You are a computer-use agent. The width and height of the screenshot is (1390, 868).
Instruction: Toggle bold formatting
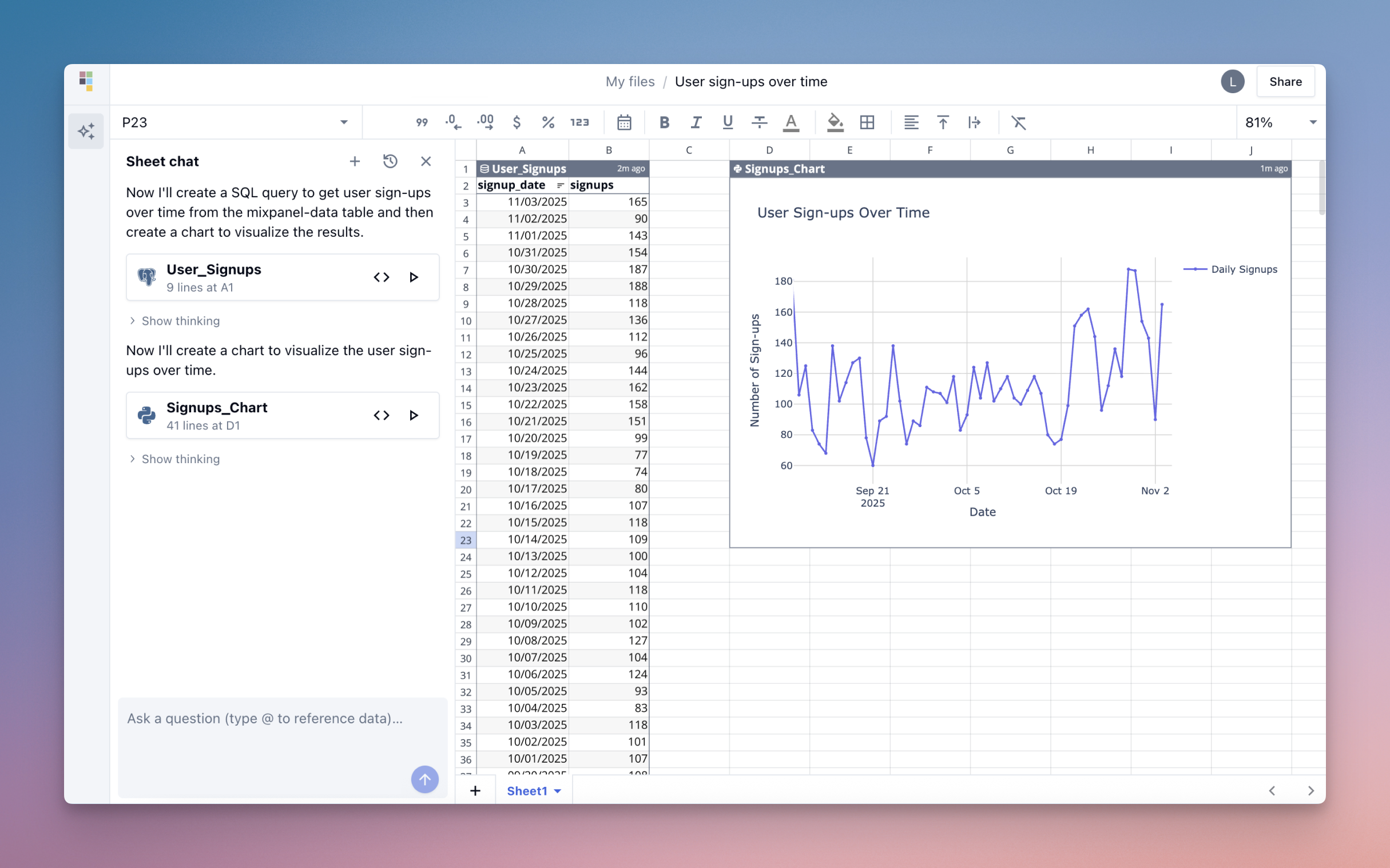coord(664,122)
